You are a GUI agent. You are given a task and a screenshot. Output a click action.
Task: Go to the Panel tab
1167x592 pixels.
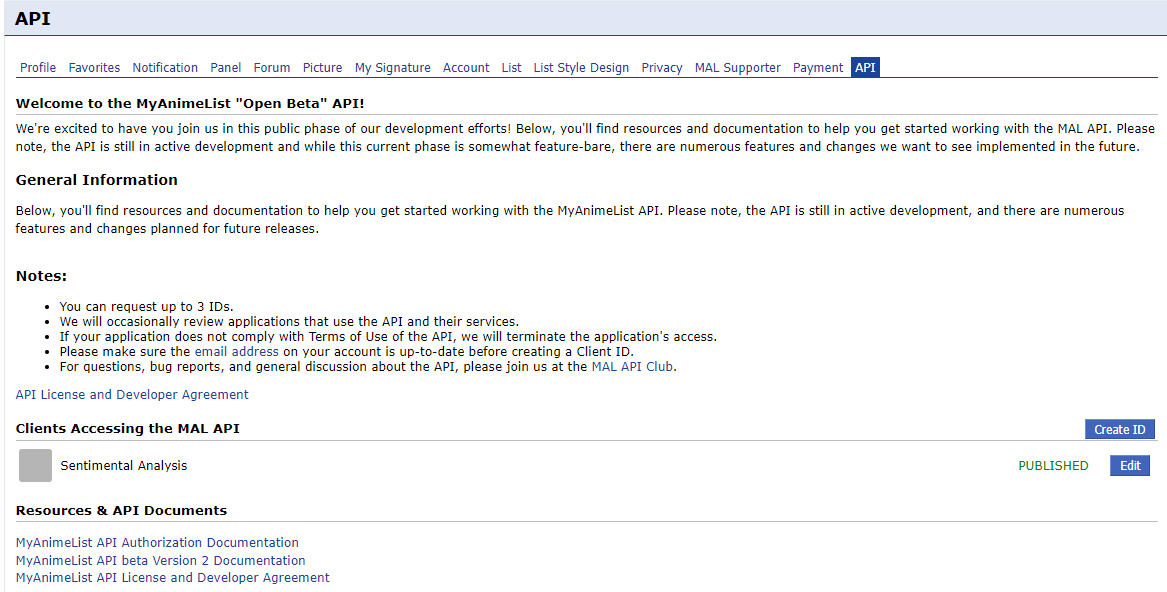pyautogui.click(x=226, y=68)
